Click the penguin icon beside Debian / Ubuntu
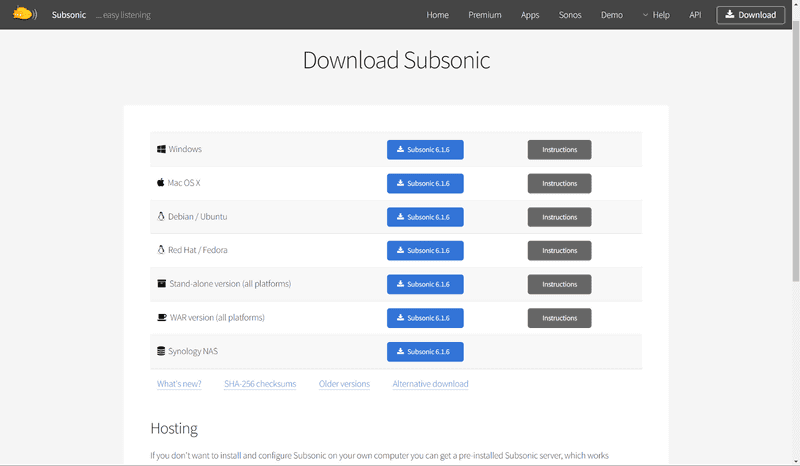The image size is (800, 466). [x=161, y=216]
